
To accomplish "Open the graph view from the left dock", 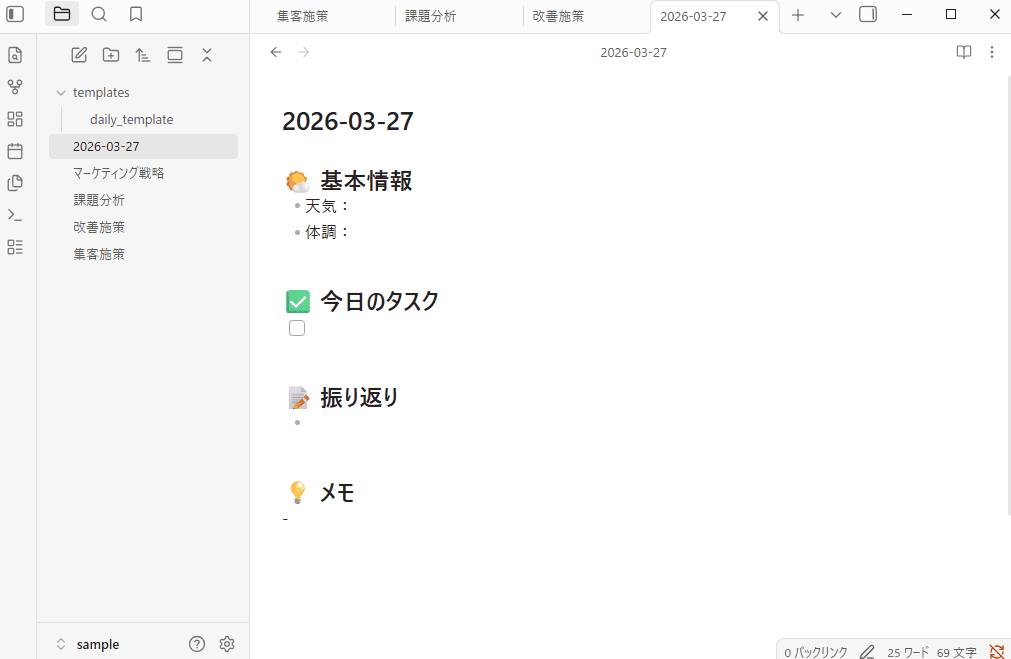I will click(15, 87).
